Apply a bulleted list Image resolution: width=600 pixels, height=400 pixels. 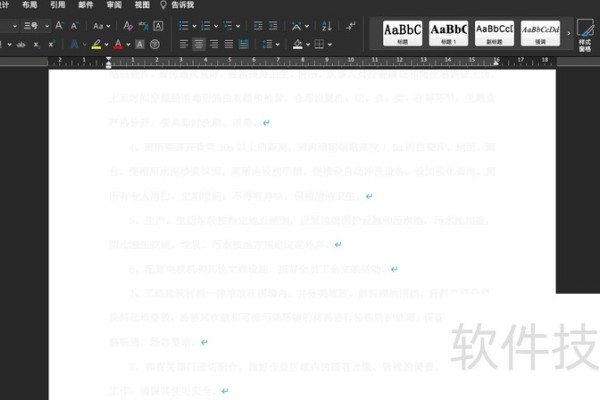(184, 26)
